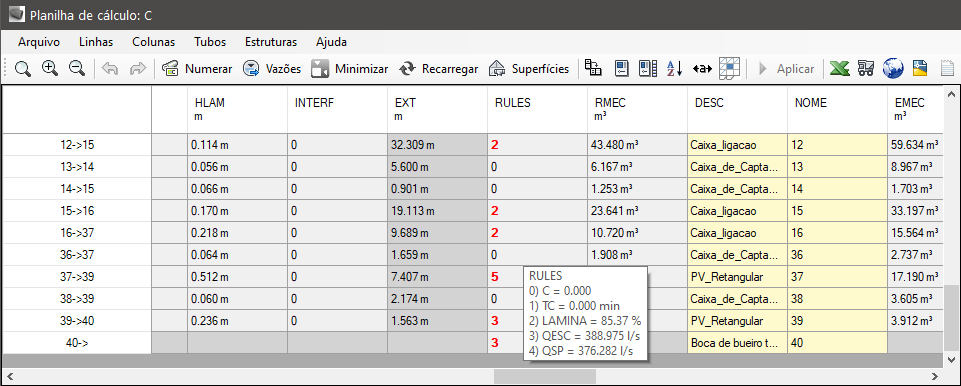The width and height of the screenshot is (961, 386).
Task: Click the EMEC column header
Action: click(x=914, y=110)
